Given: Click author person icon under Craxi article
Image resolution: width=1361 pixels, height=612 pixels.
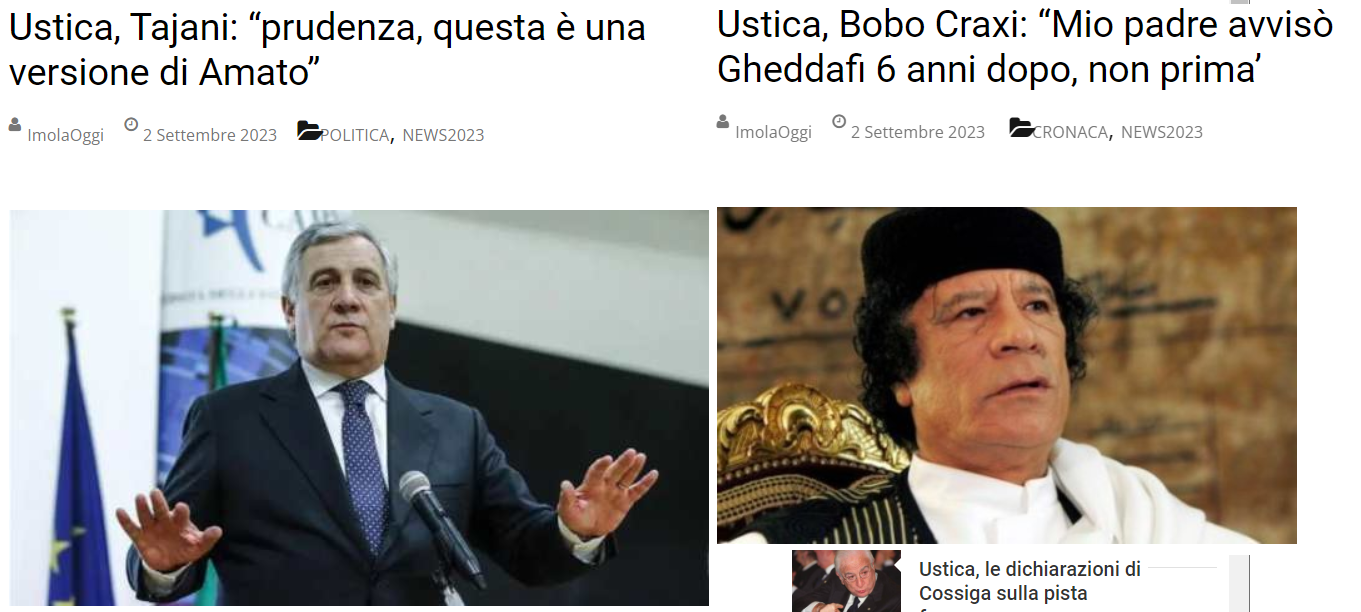Looking at the screenshot, I should point(723,122).
